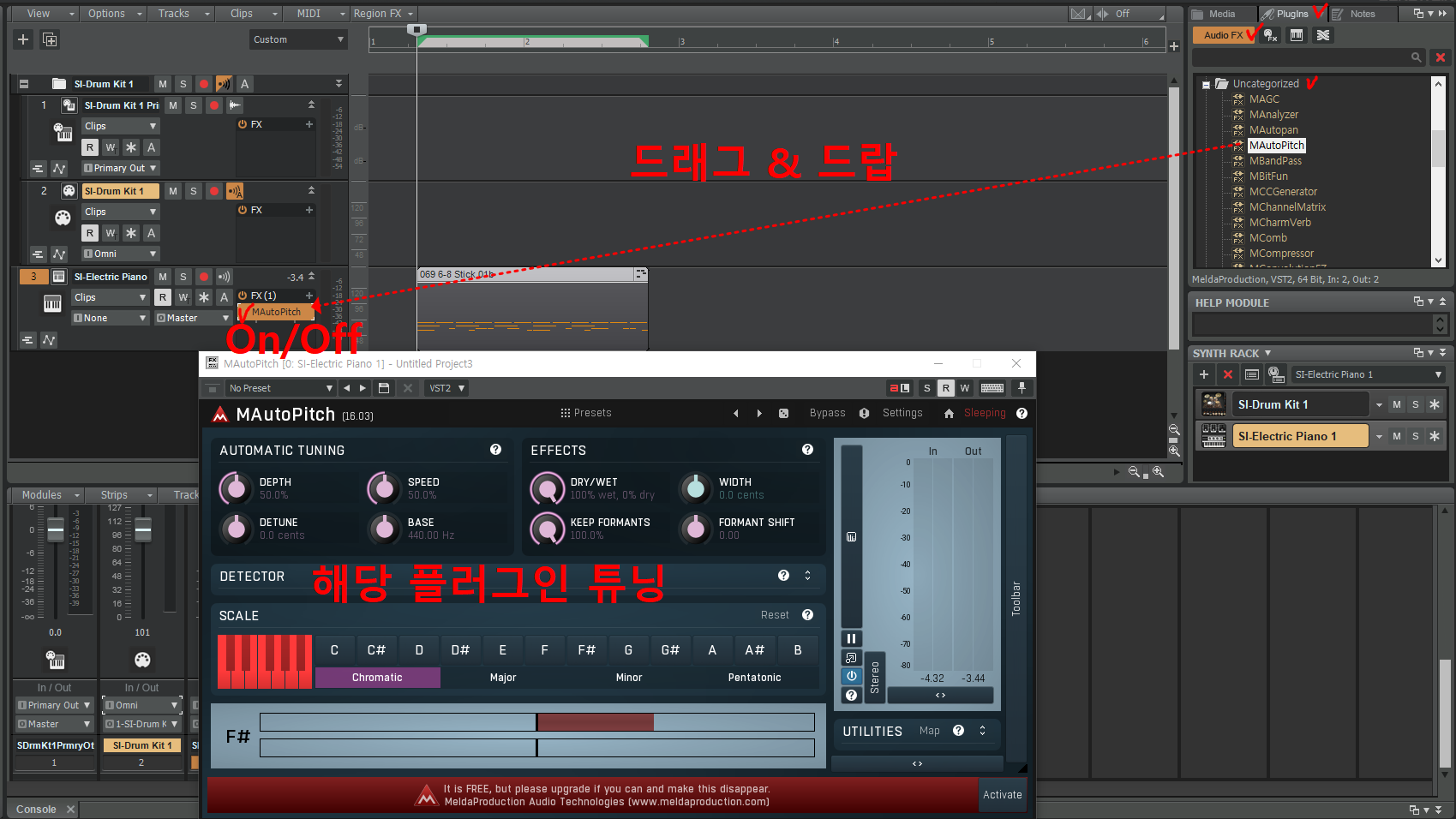Toggle input echo on SI-Electric Piano track

[225, 277]
